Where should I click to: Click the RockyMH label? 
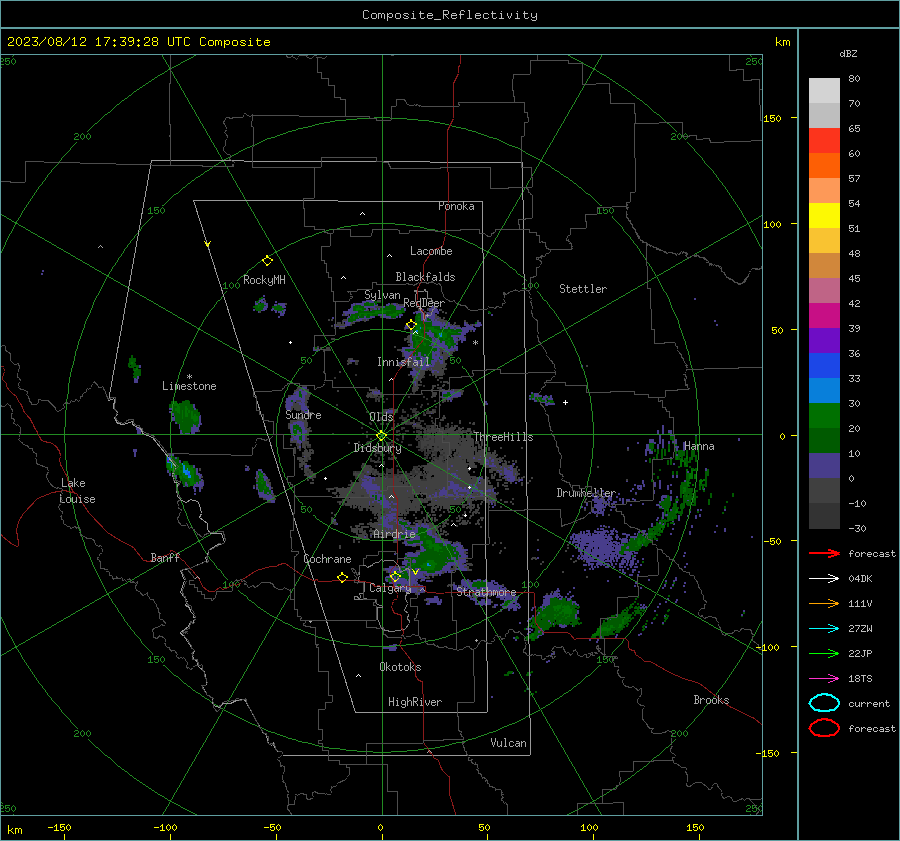(x=264, y=280)
